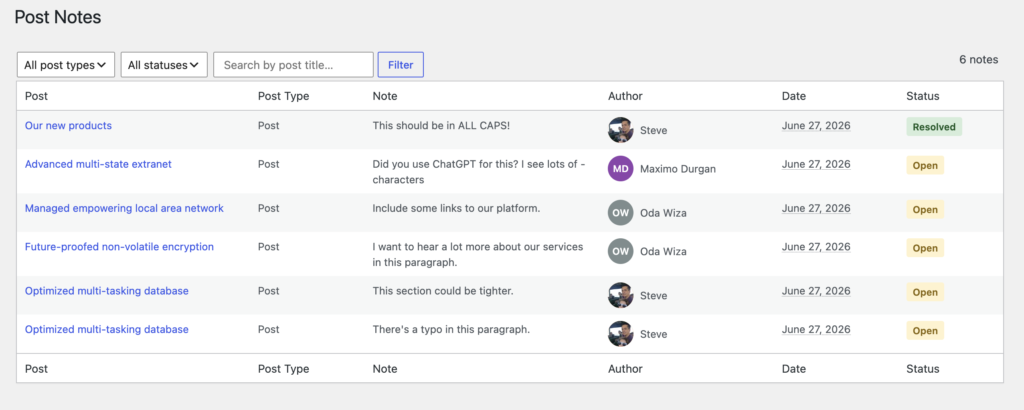Click Open badge in section could be tighter row
Viewport: 1024px width, 410px height.
(x=925, y=292)
